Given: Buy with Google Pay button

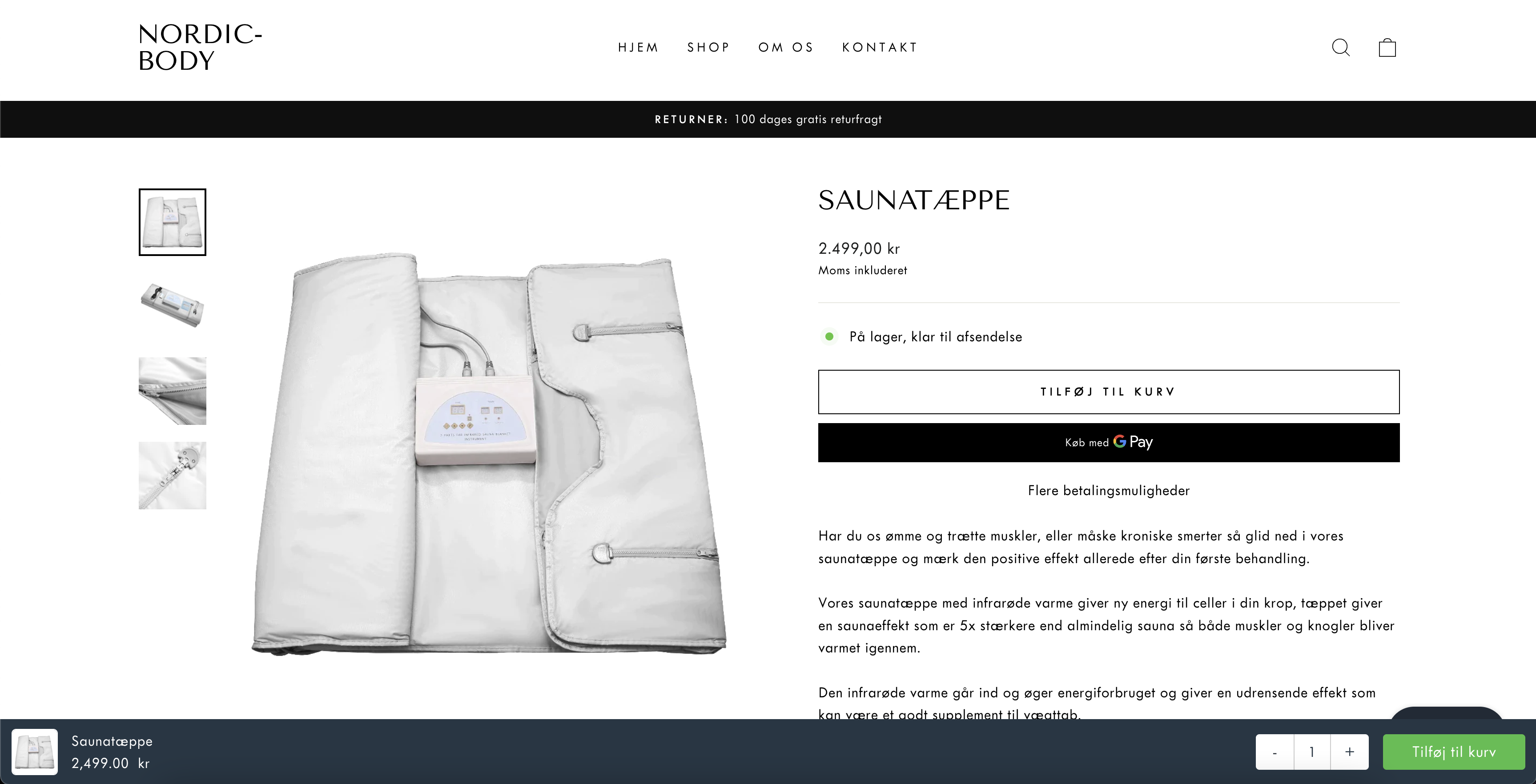Looking at the screenshot, I should click(1109, 443).
